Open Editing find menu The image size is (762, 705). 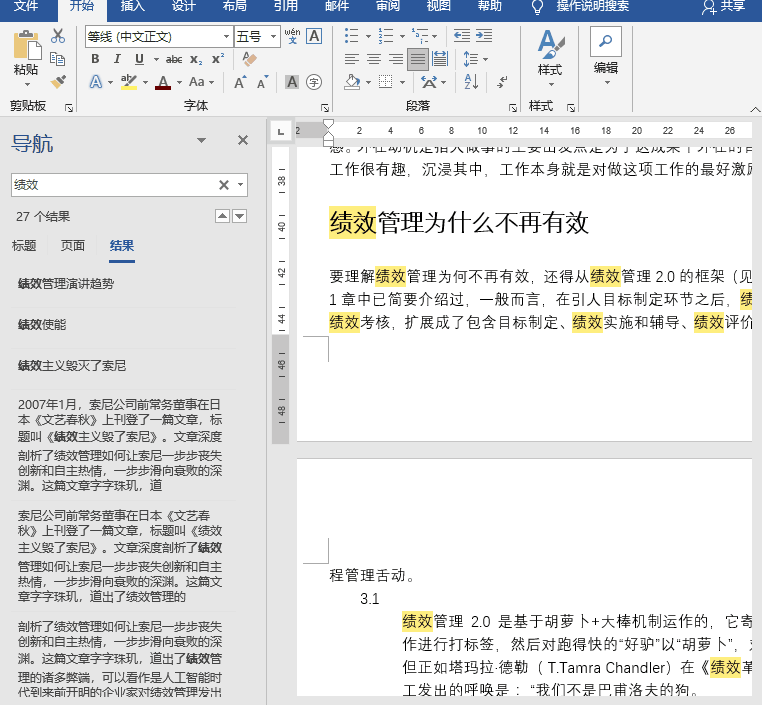pyautogui.click(x=606, y=57)
